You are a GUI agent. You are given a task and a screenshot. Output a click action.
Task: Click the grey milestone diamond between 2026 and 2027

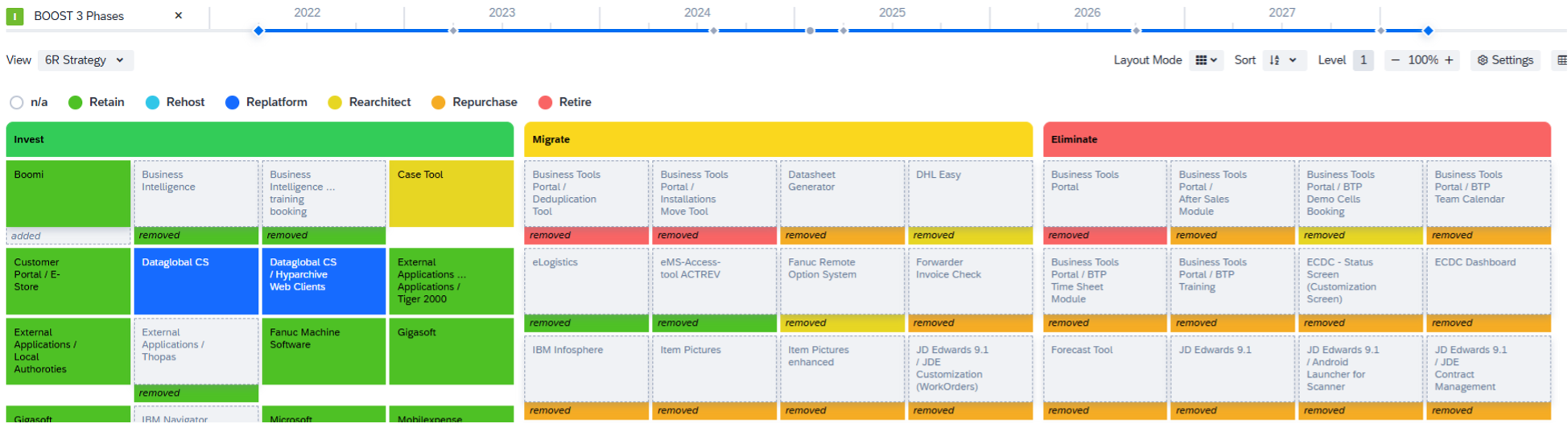tap(1137, 31)
